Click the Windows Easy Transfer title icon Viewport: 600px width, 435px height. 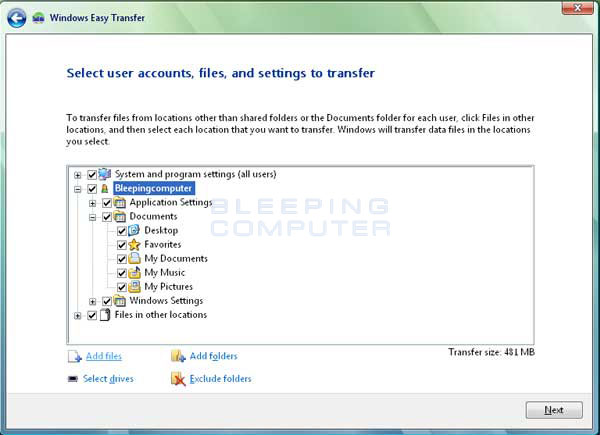pos(38,18)
